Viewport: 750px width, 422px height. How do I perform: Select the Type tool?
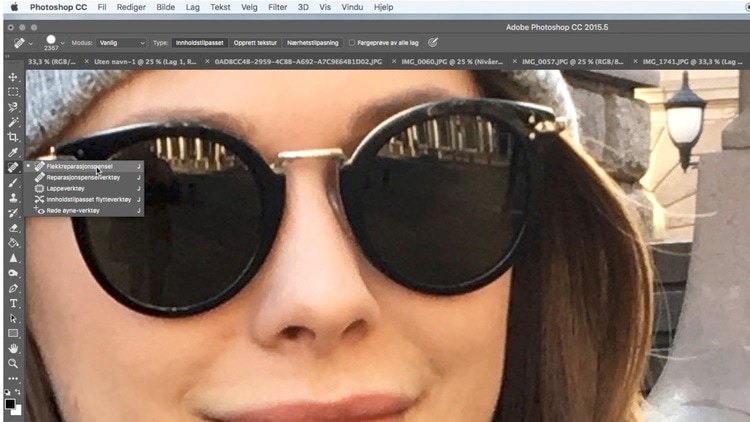13,303
